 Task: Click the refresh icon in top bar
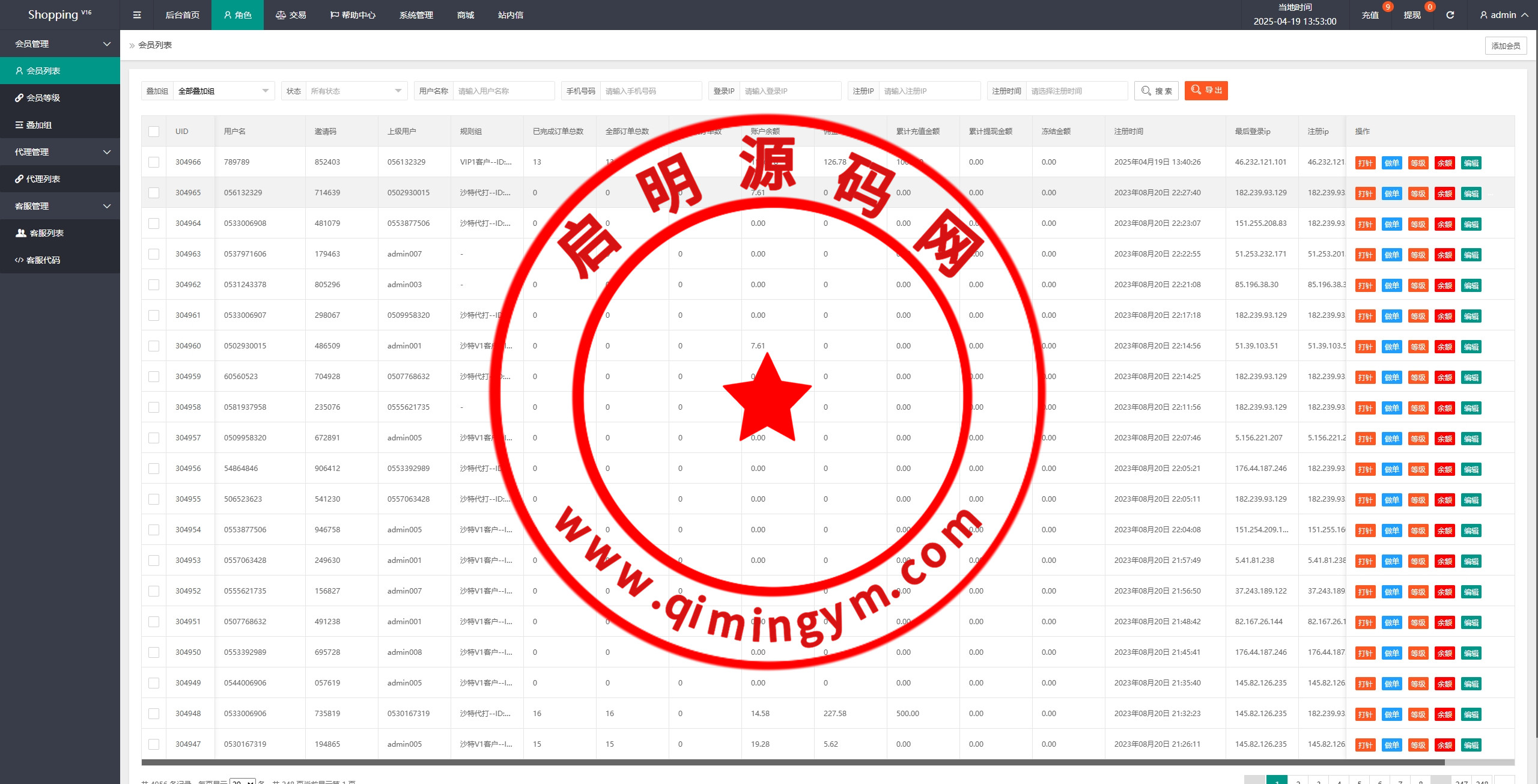coord(1450,15)
